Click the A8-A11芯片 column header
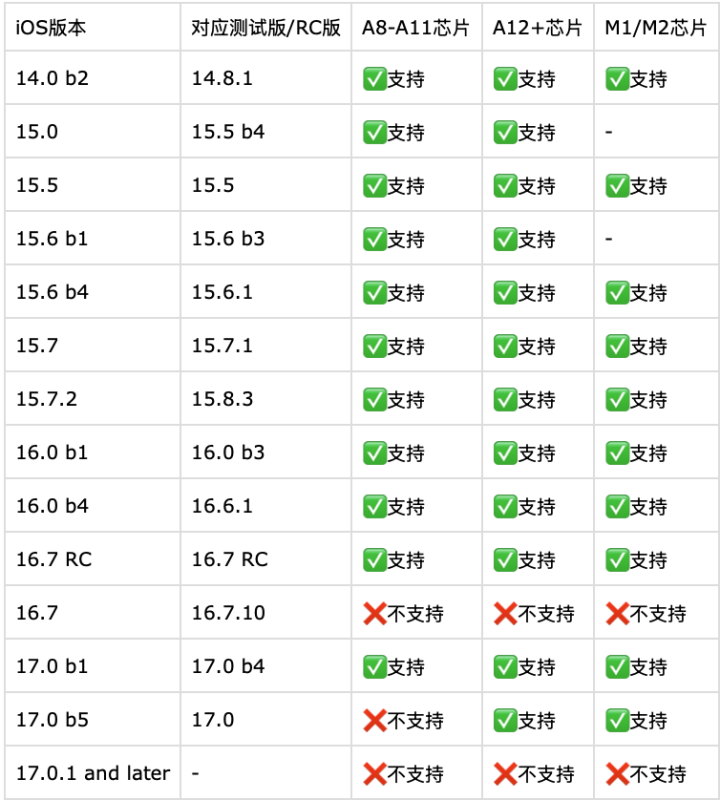 (416, 27)
